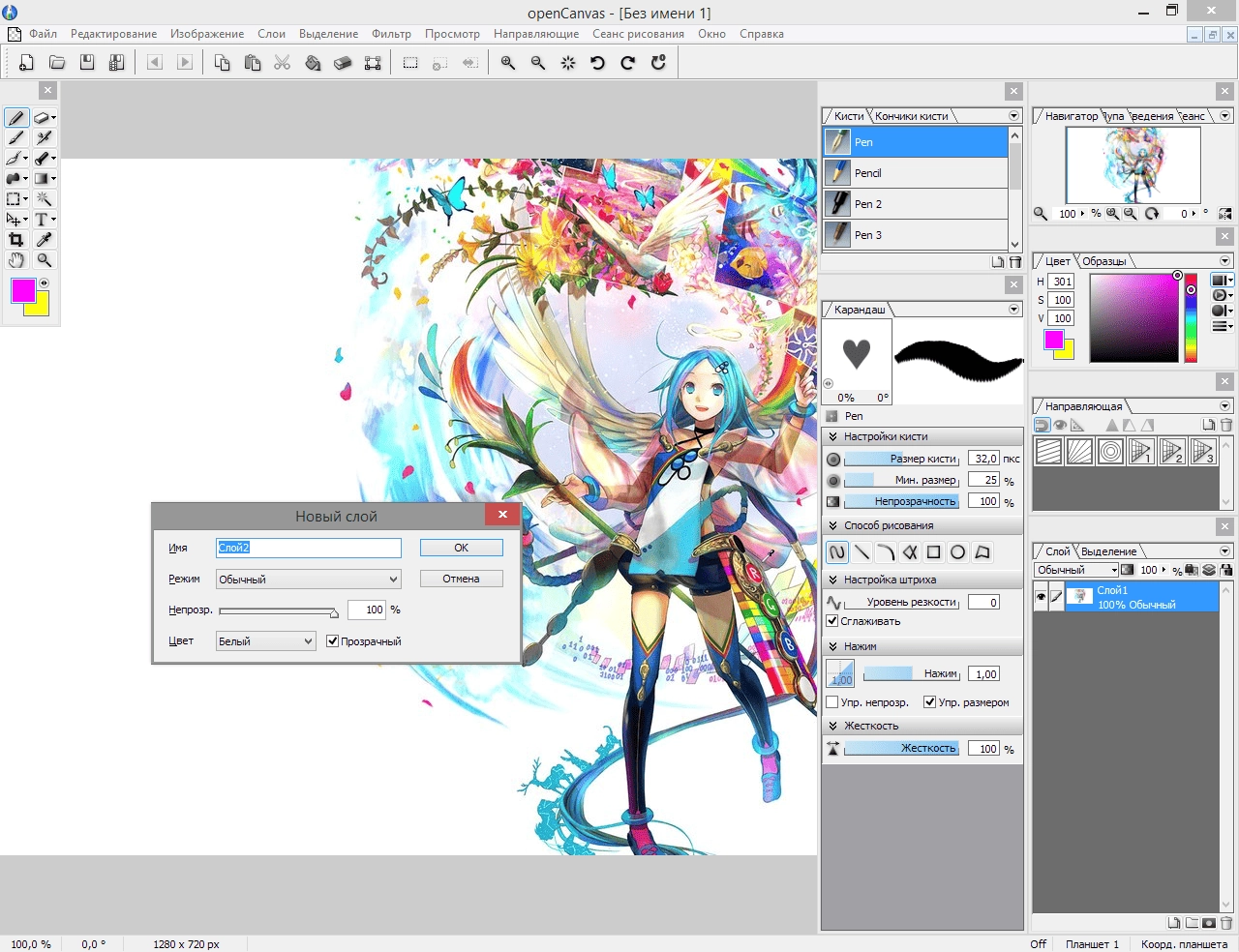Click the Open file folder icon
1239x952 pixels.
coord(57,63)
